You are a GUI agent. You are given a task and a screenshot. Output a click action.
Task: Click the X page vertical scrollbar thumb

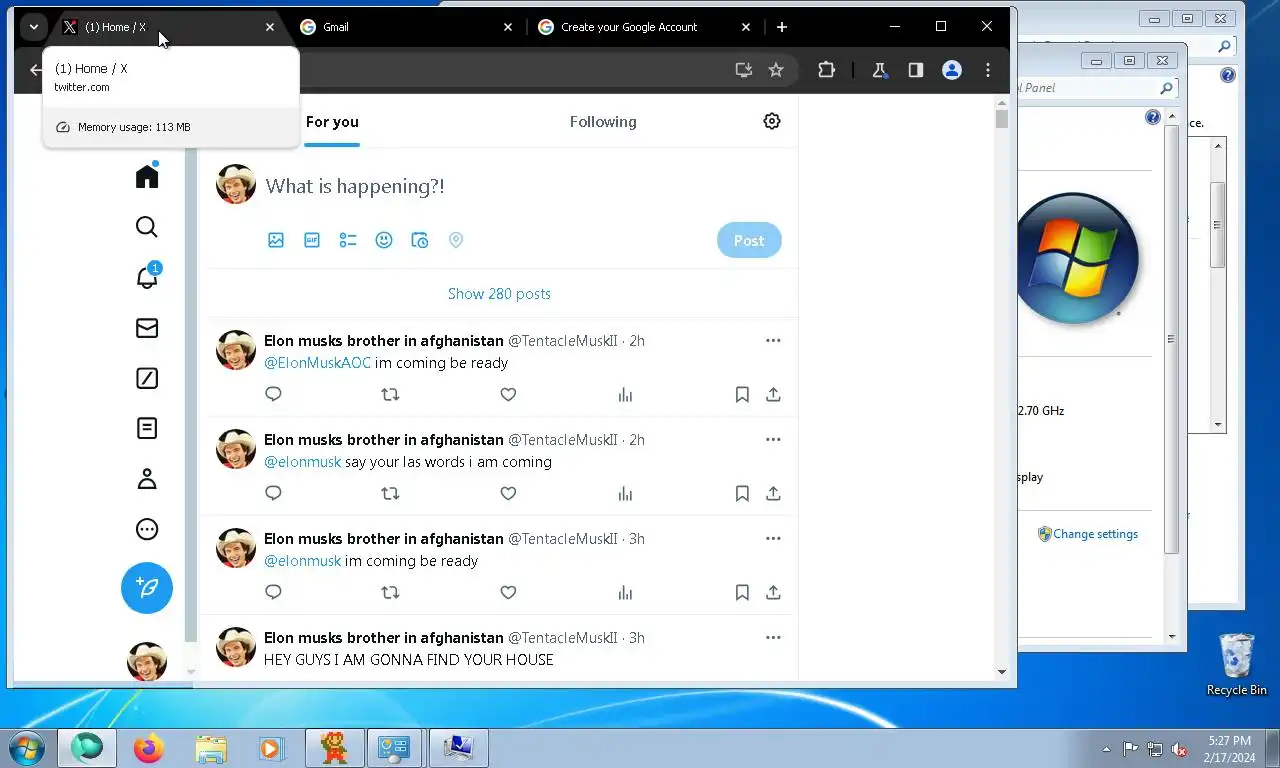(x=1002, y=119)
